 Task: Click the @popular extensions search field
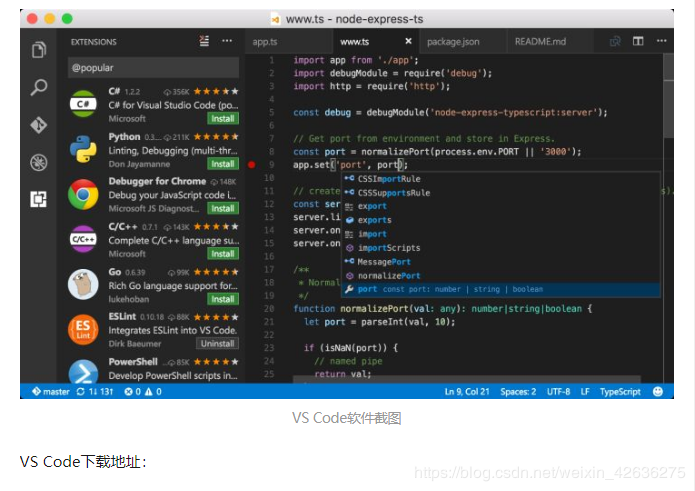[153, 68]
